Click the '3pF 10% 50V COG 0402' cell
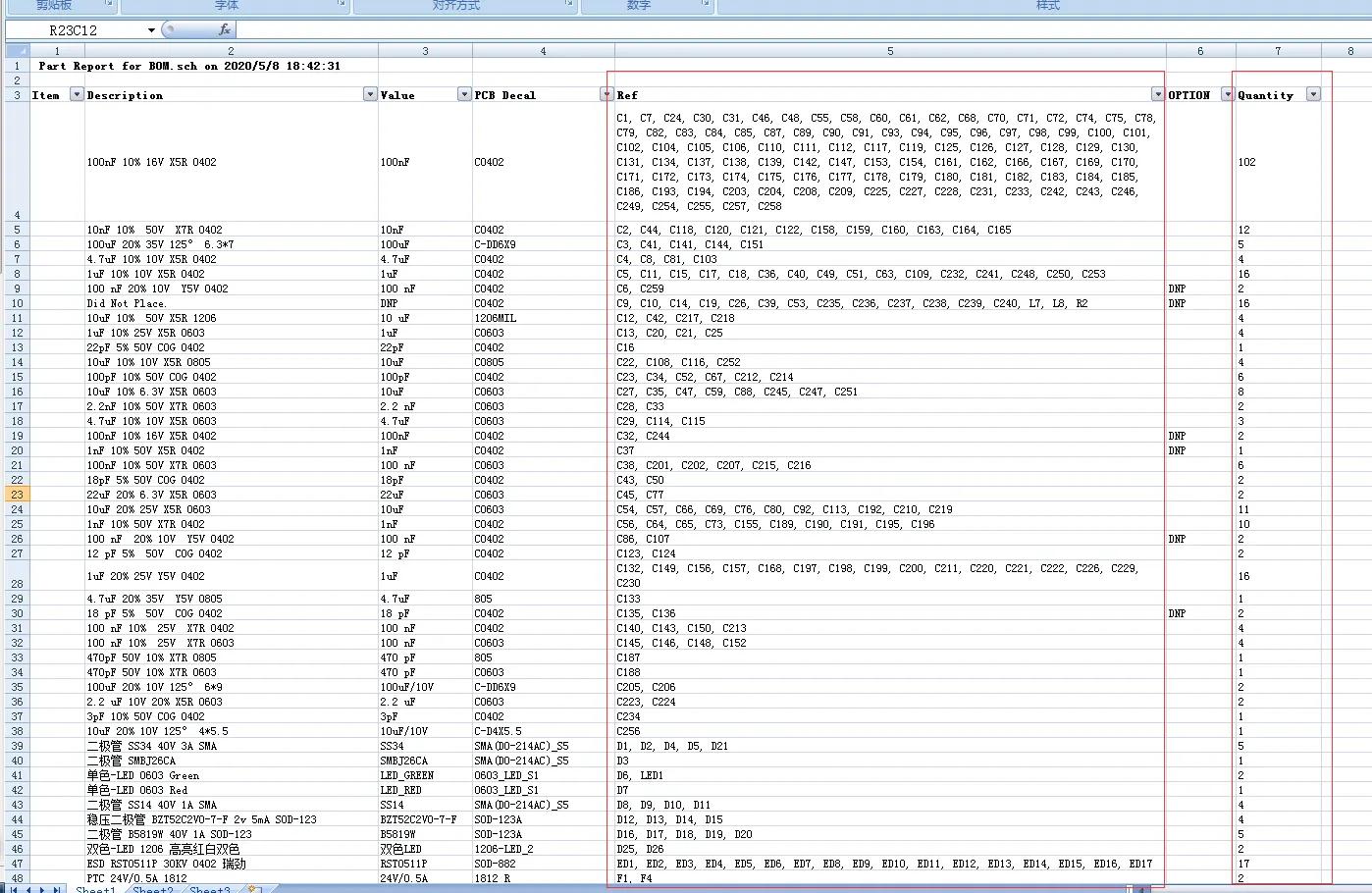1372x893 pixels. [x=231, y=716]
